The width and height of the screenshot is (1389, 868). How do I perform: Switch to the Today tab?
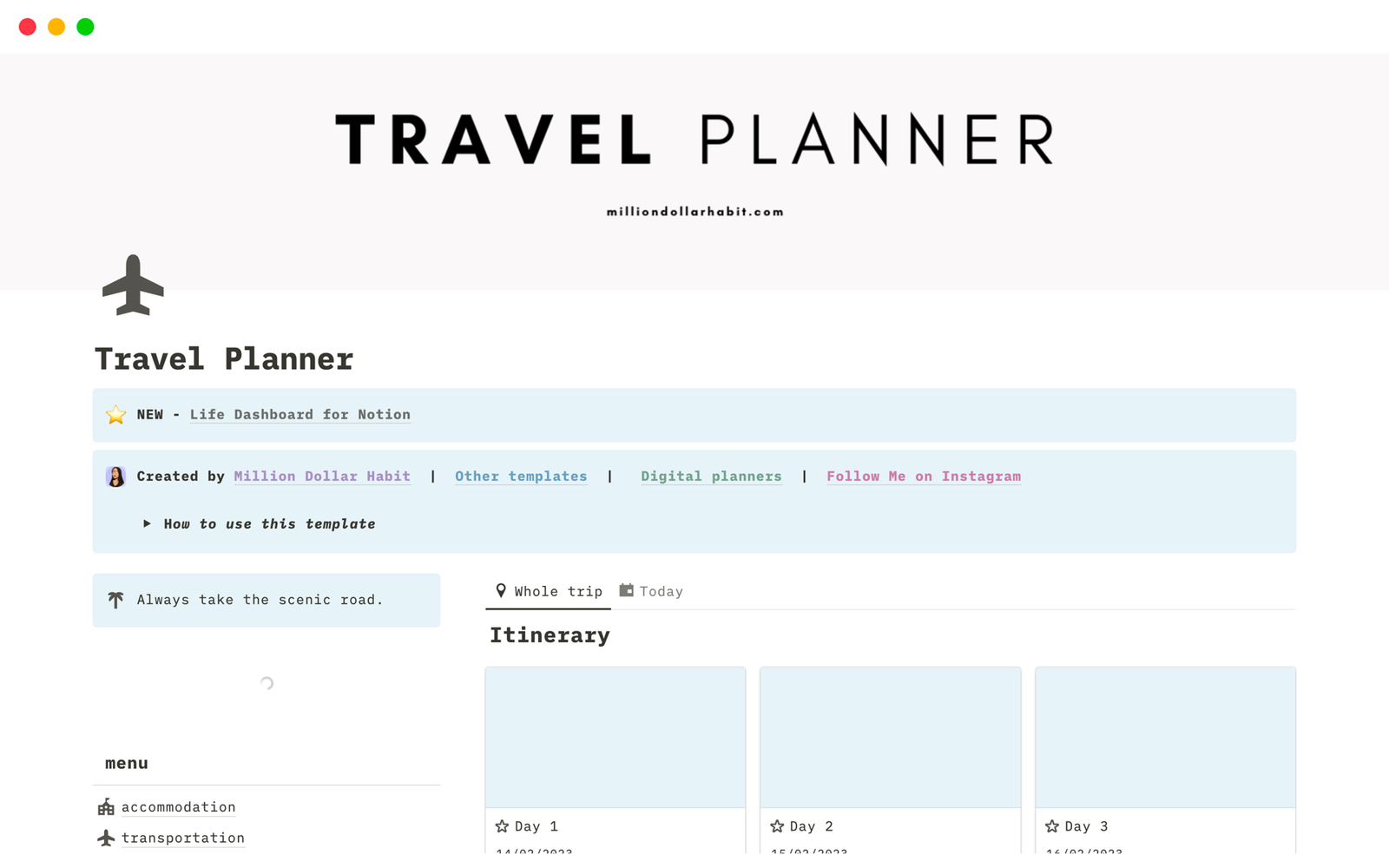651,591
